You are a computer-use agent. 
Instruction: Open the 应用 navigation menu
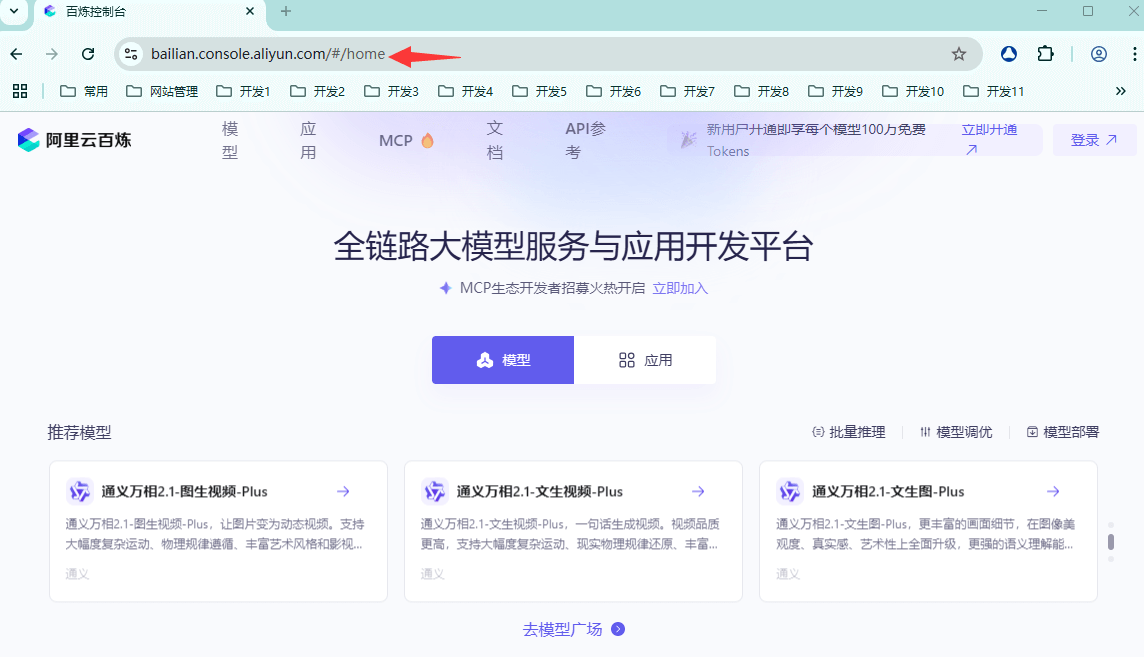coord(308,140)
